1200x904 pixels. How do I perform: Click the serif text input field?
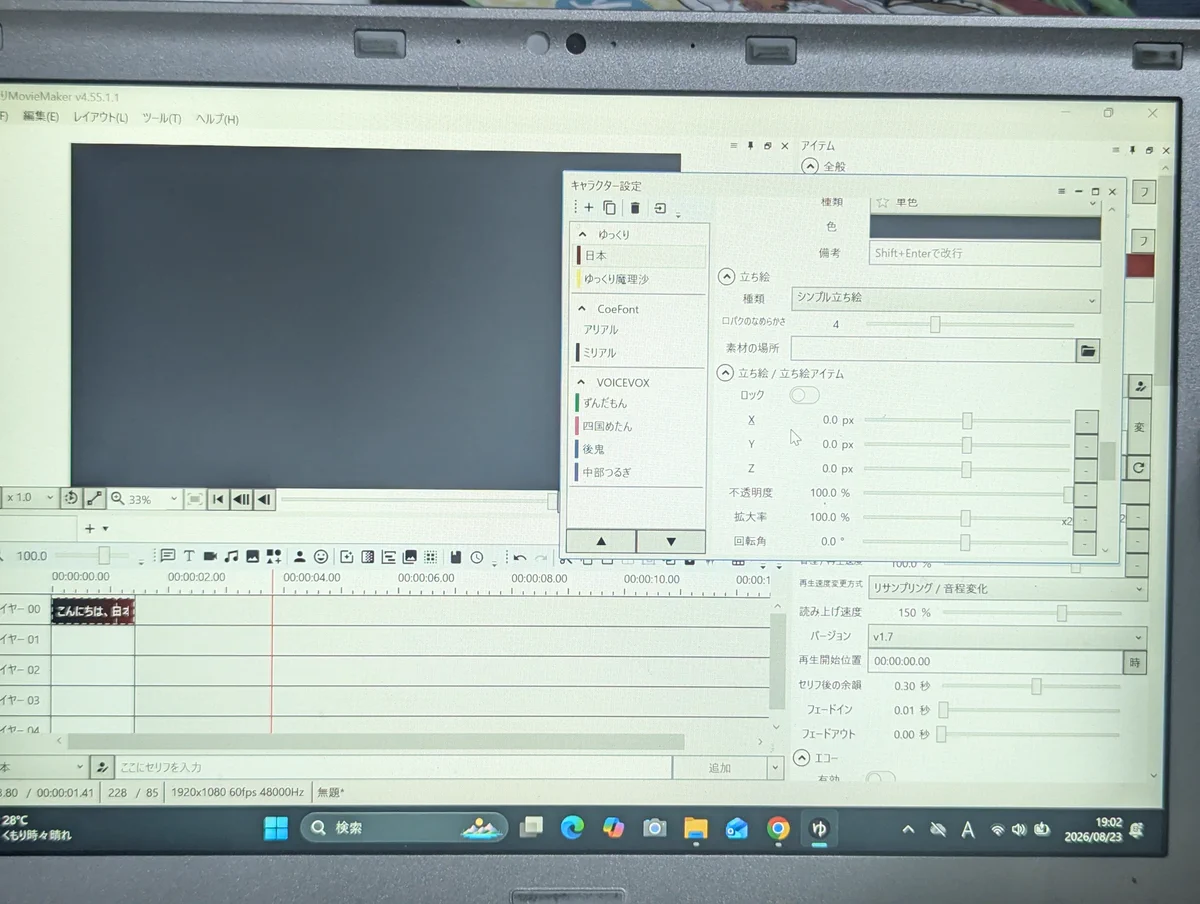point(392,768)
